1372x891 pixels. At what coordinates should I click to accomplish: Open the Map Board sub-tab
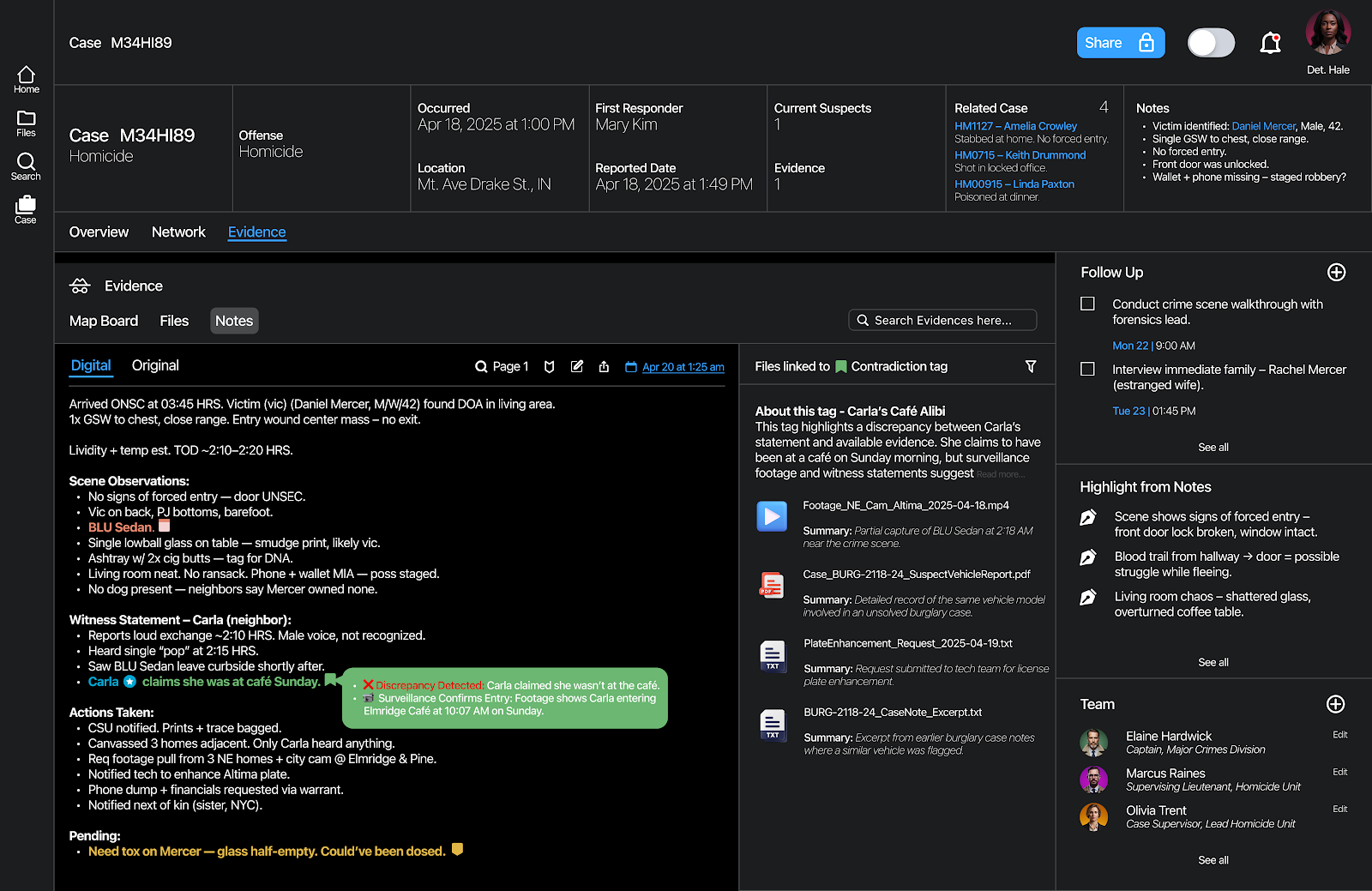coord(104,321)
